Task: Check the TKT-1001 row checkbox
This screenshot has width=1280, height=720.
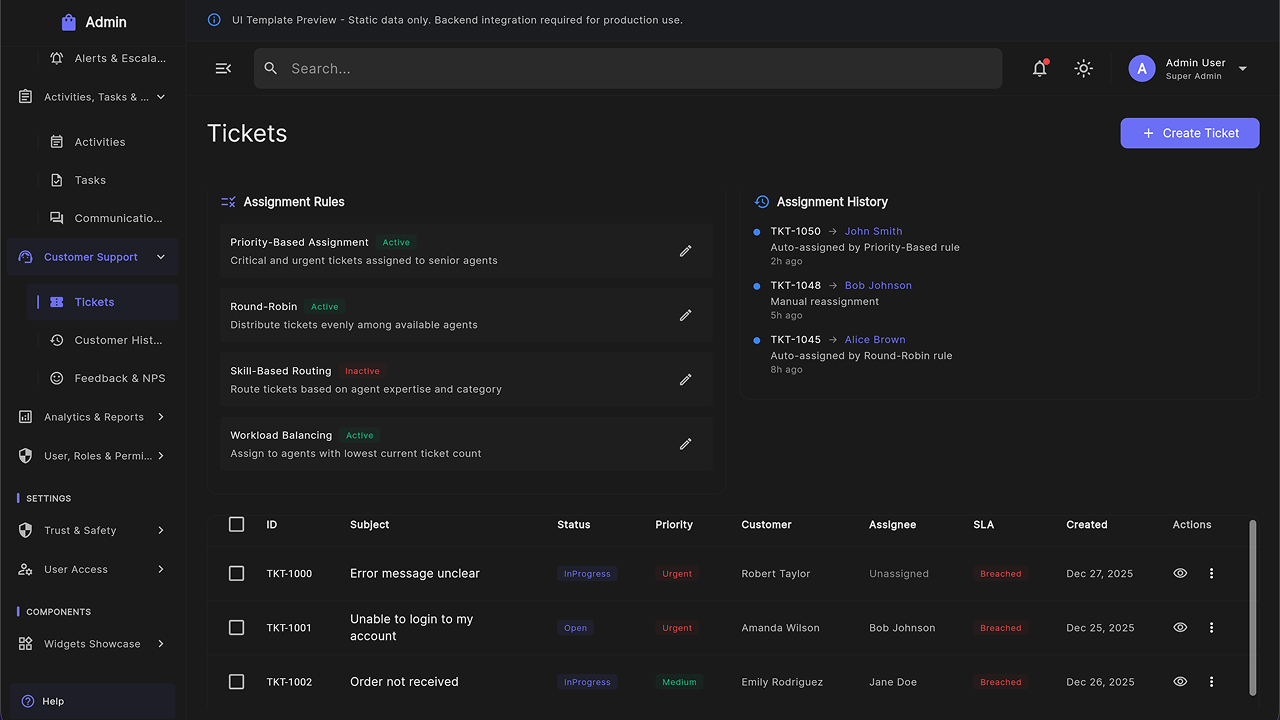Action: (236, 627)
